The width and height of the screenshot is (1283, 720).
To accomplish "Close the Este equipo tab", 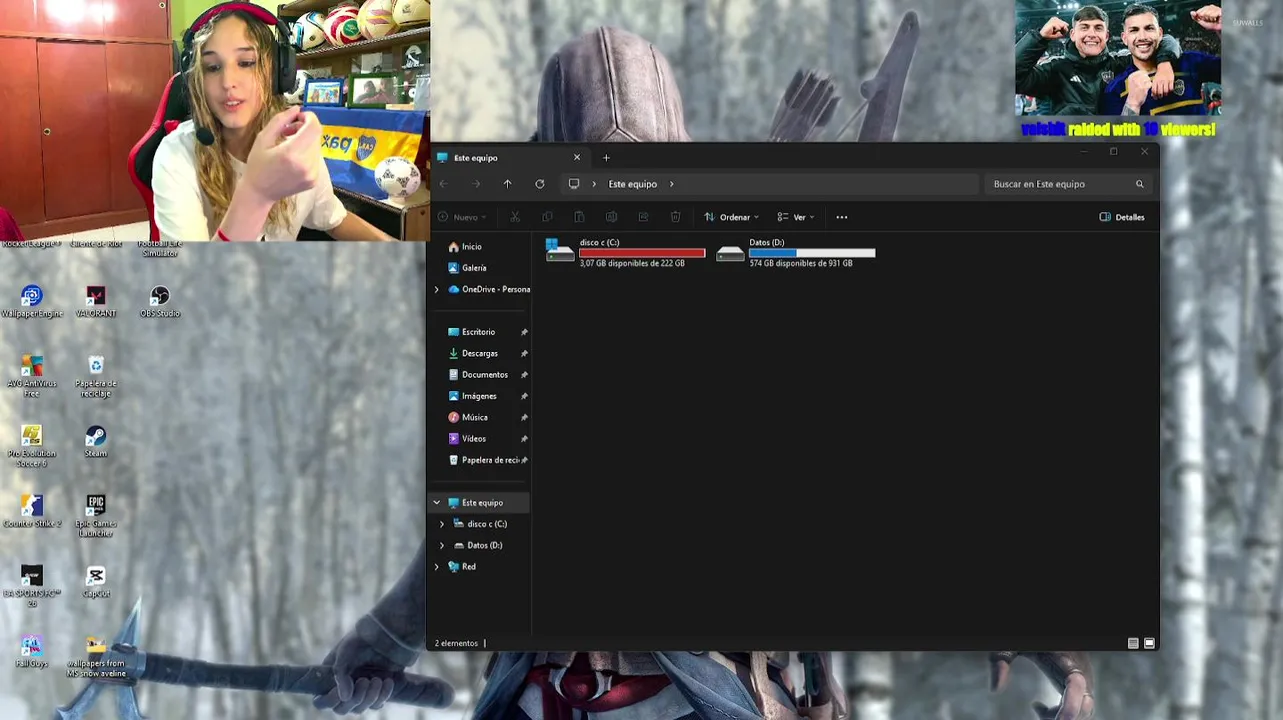I will click(577, 158).
